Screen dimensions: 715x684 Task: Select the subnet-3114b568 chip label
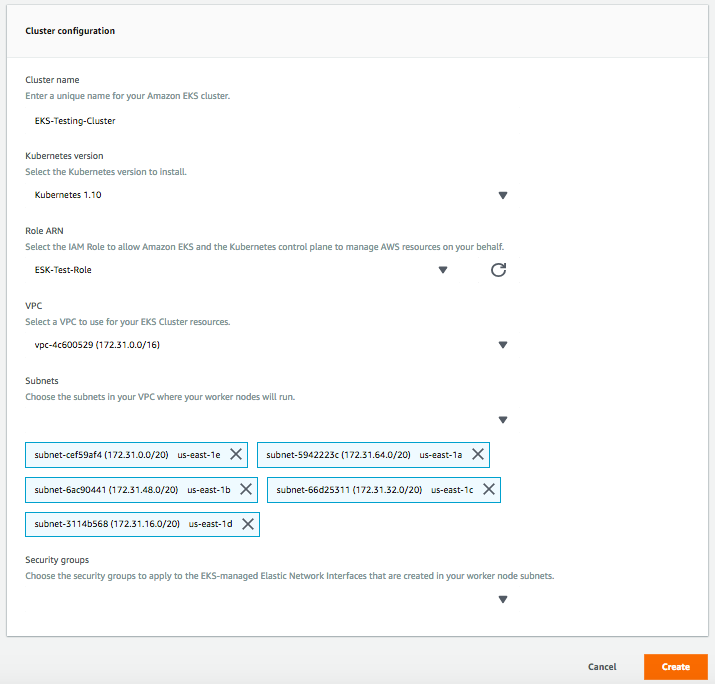pyautogui.click(x=133, y=524)
